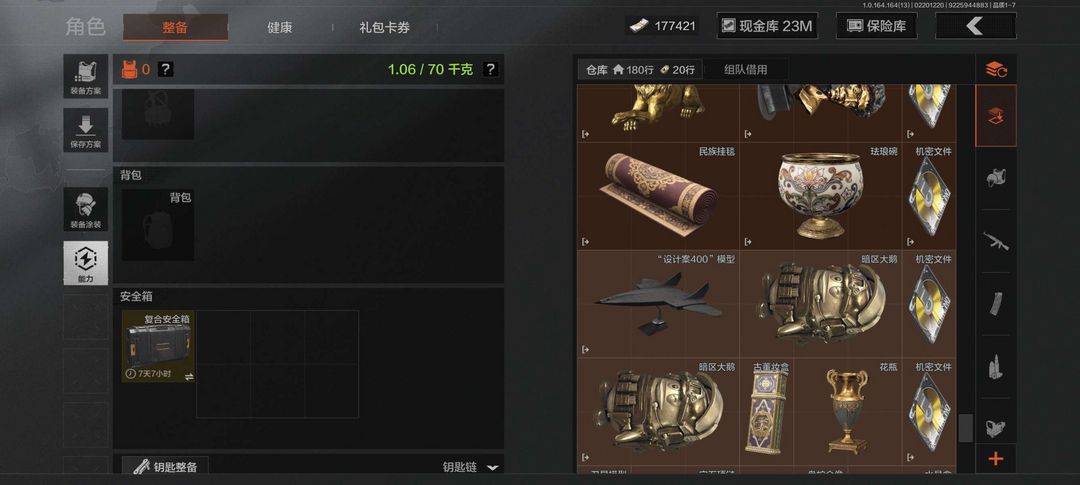Click the swap arrows on 复合安全箱

click(189, 376)
